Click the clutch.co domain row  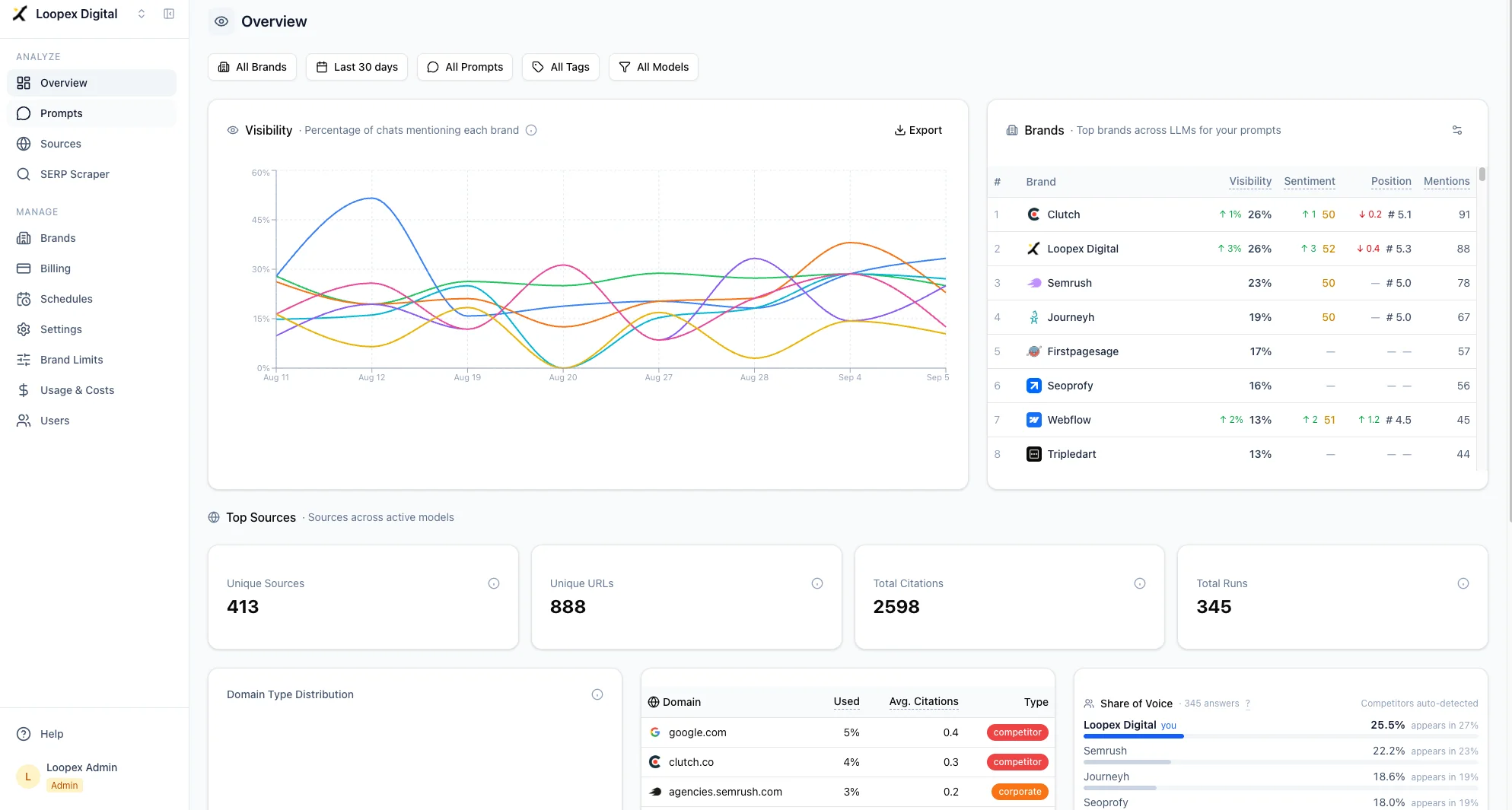[848, 762]
